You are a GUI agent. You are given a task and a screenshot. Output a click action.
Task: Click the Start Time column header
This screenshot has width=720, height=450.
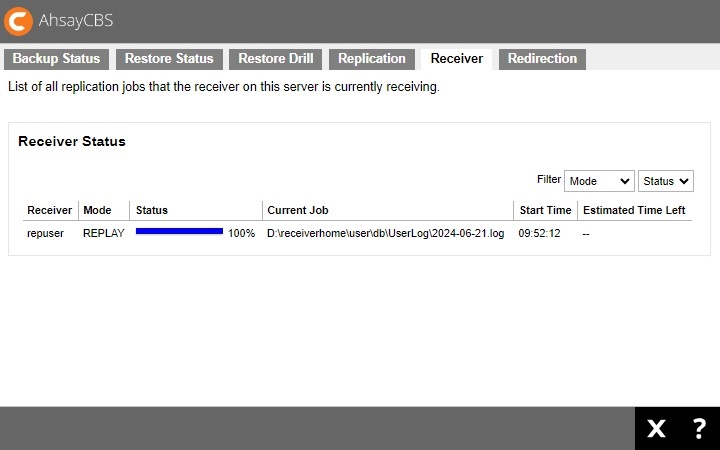click(545, 210)
